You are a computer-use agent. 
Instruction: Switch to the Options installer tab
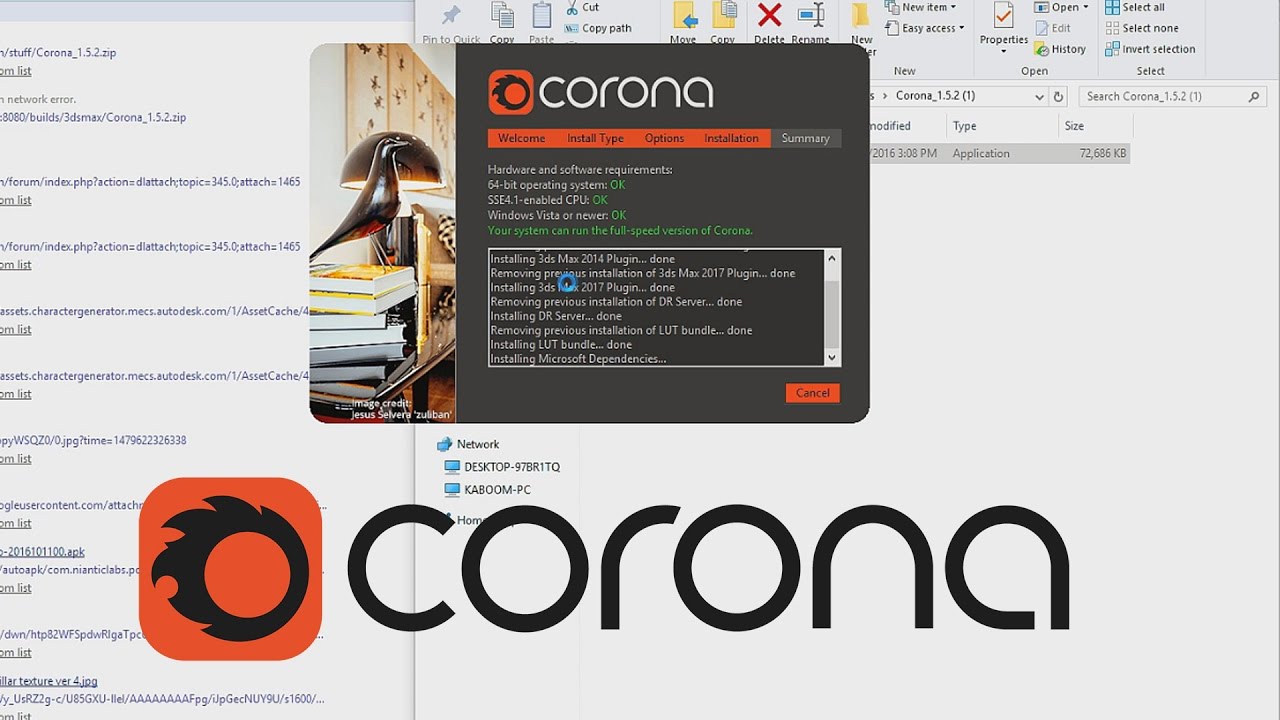point(664,138)
